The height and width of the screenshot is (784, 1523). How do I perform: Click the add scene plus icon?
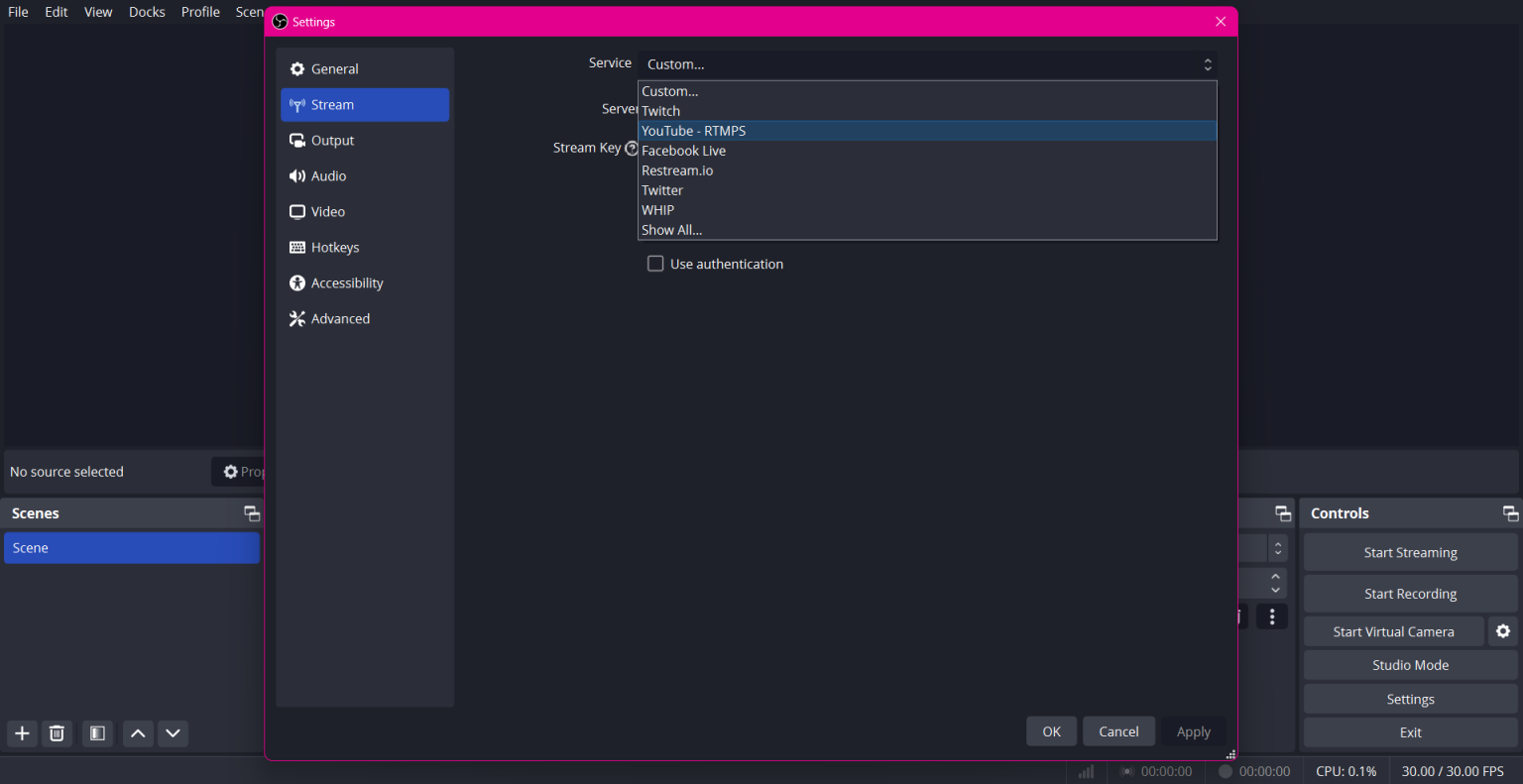tap(22, 733)
